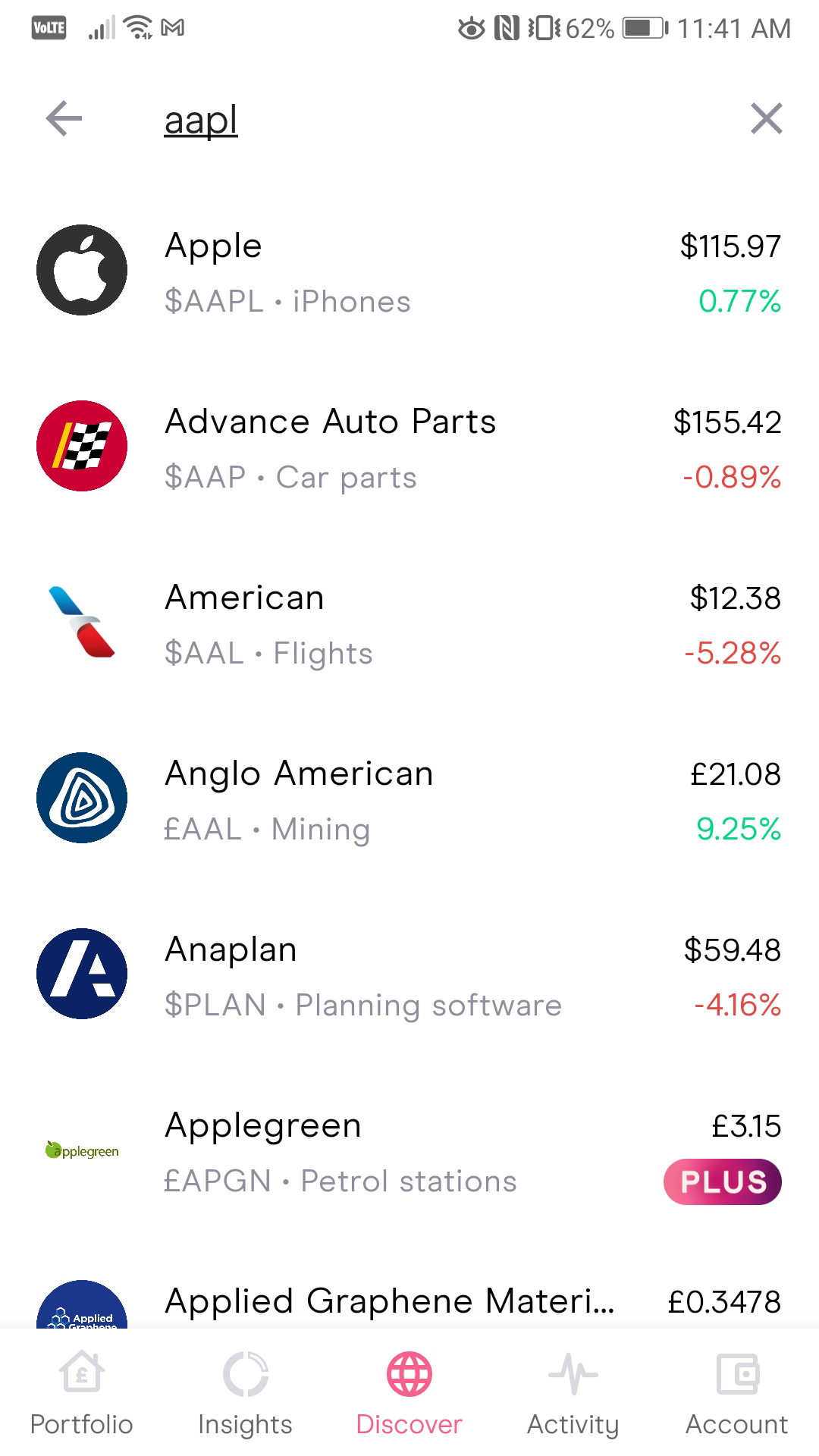The width and height of the screenshot is (819, 1456).
Task: Clear the search with X icon
Action: [766, 119]
